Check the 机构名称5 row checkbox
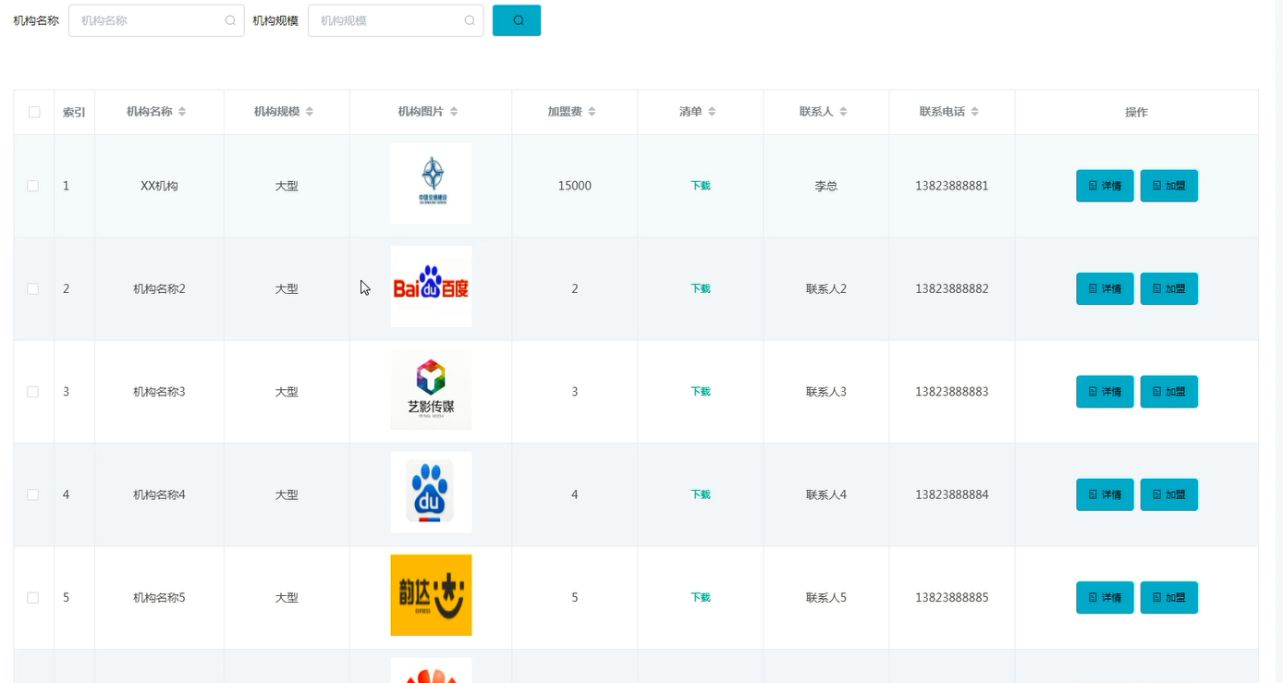 click(33, 598)
